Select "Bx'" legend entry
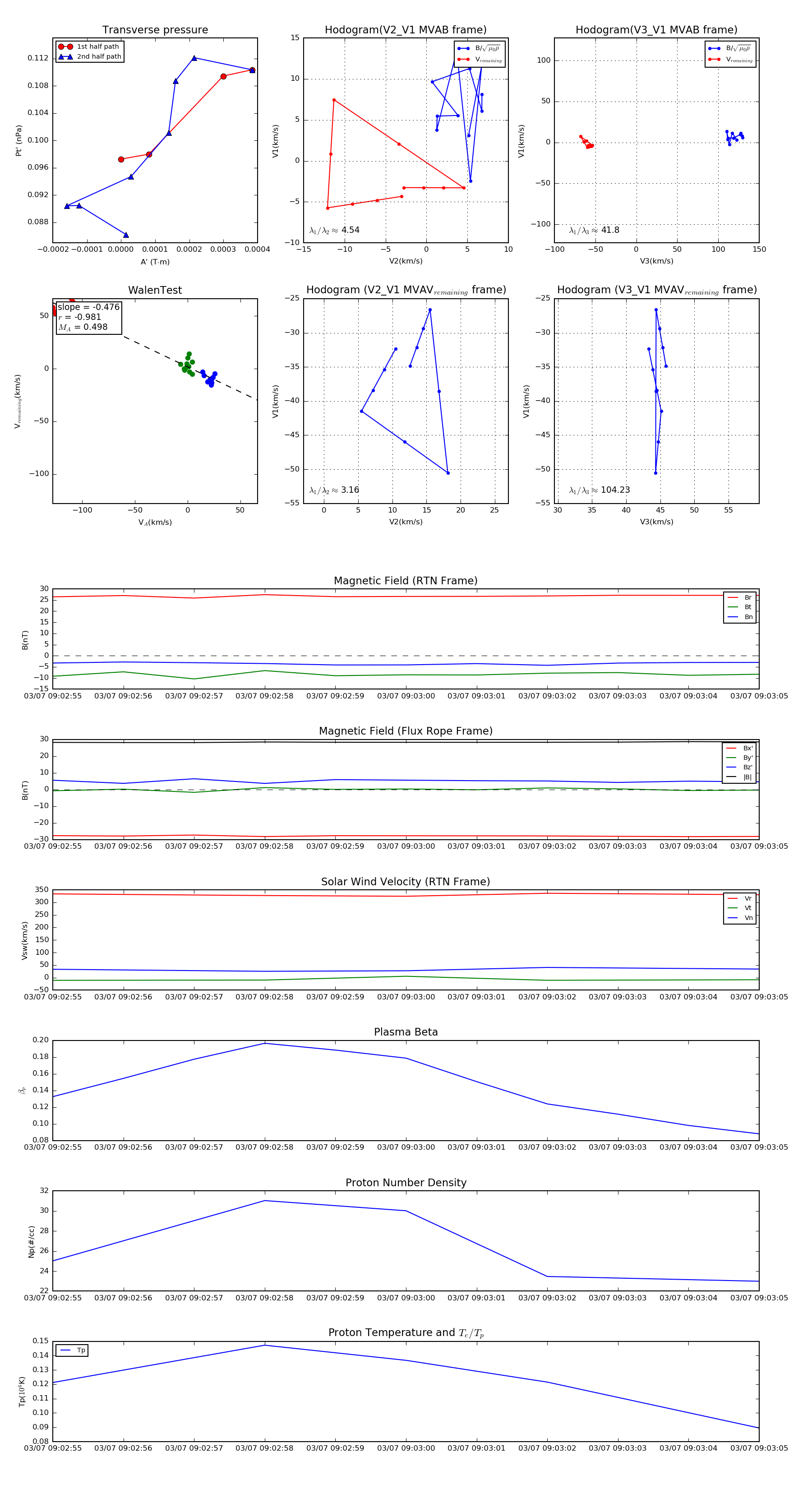The height and width of the screenshot is (1489, 812). click(740, 748)
